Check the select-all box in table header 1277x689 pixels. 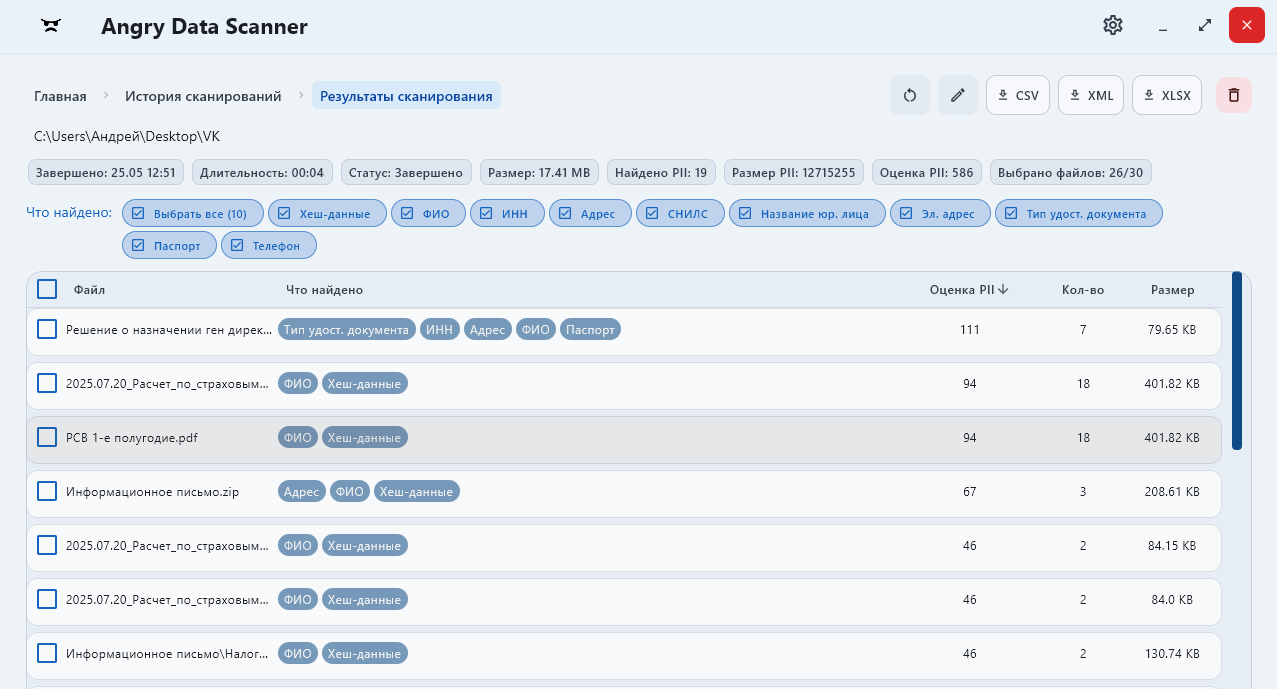coord(47,289)
